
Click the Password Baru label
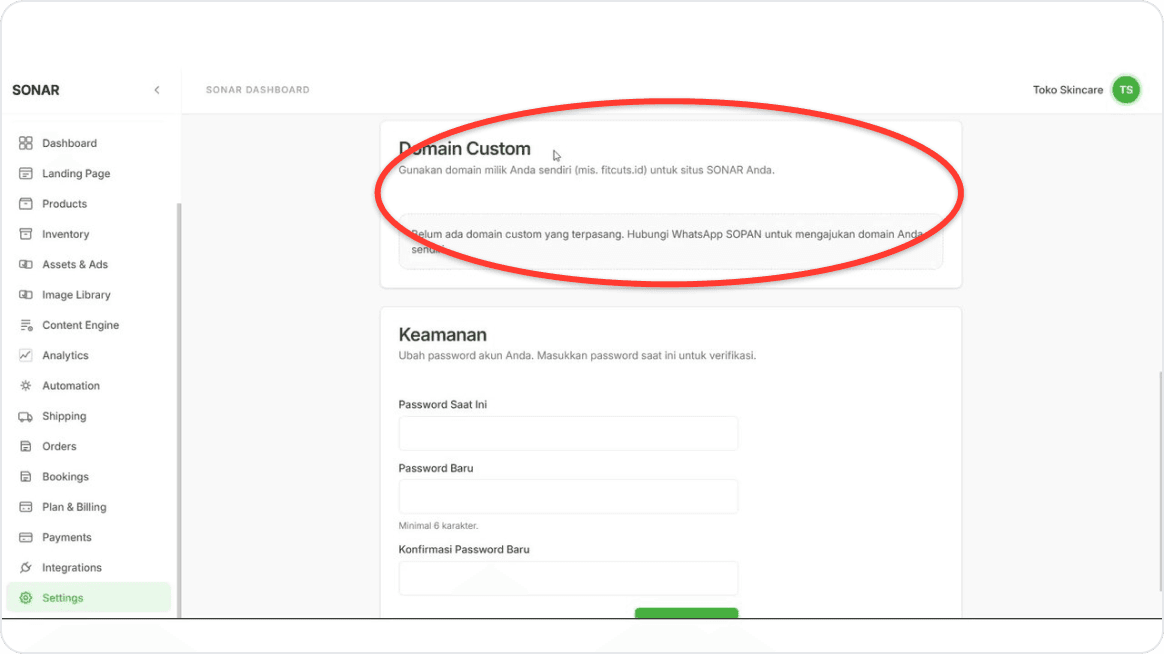[x=436, y=468]
